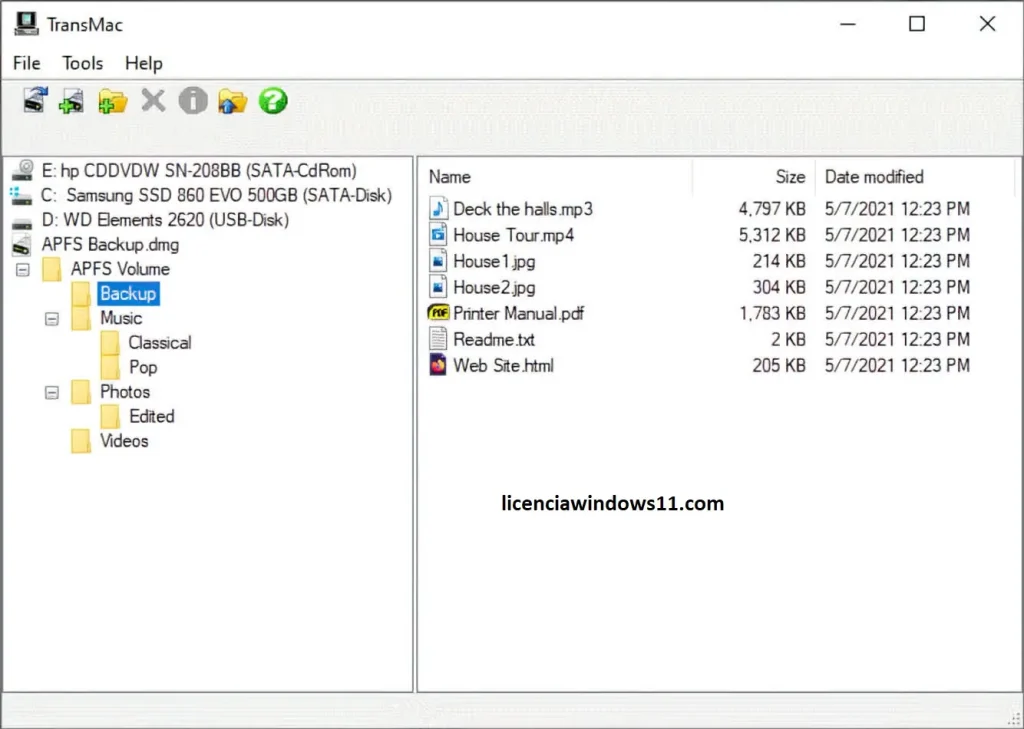The image size is (1024, 729).
Task: Click the Edited folder icon
Action: (110, 417)
